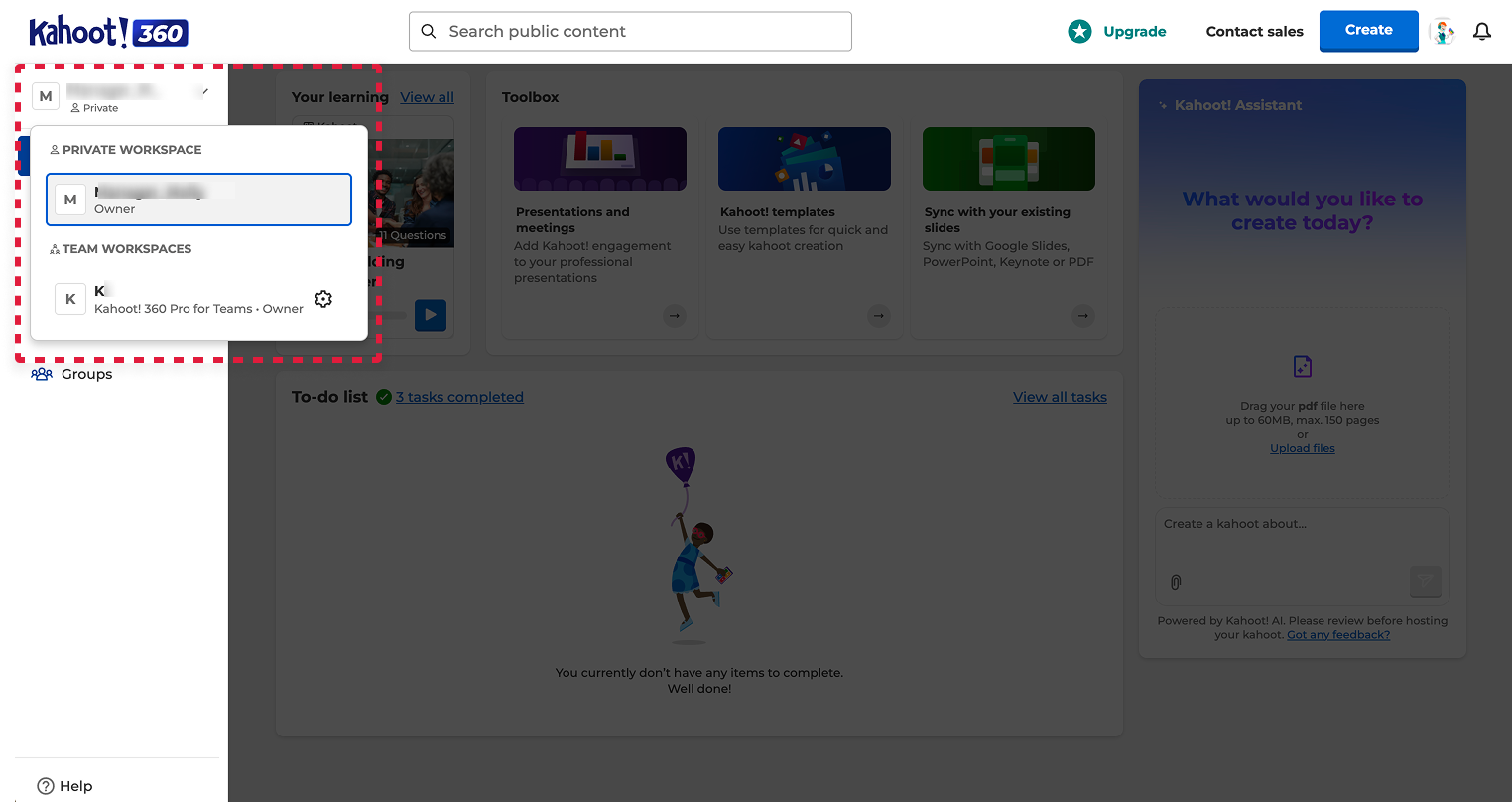
Task: Click the play button on the learning card
Action: 431,315
